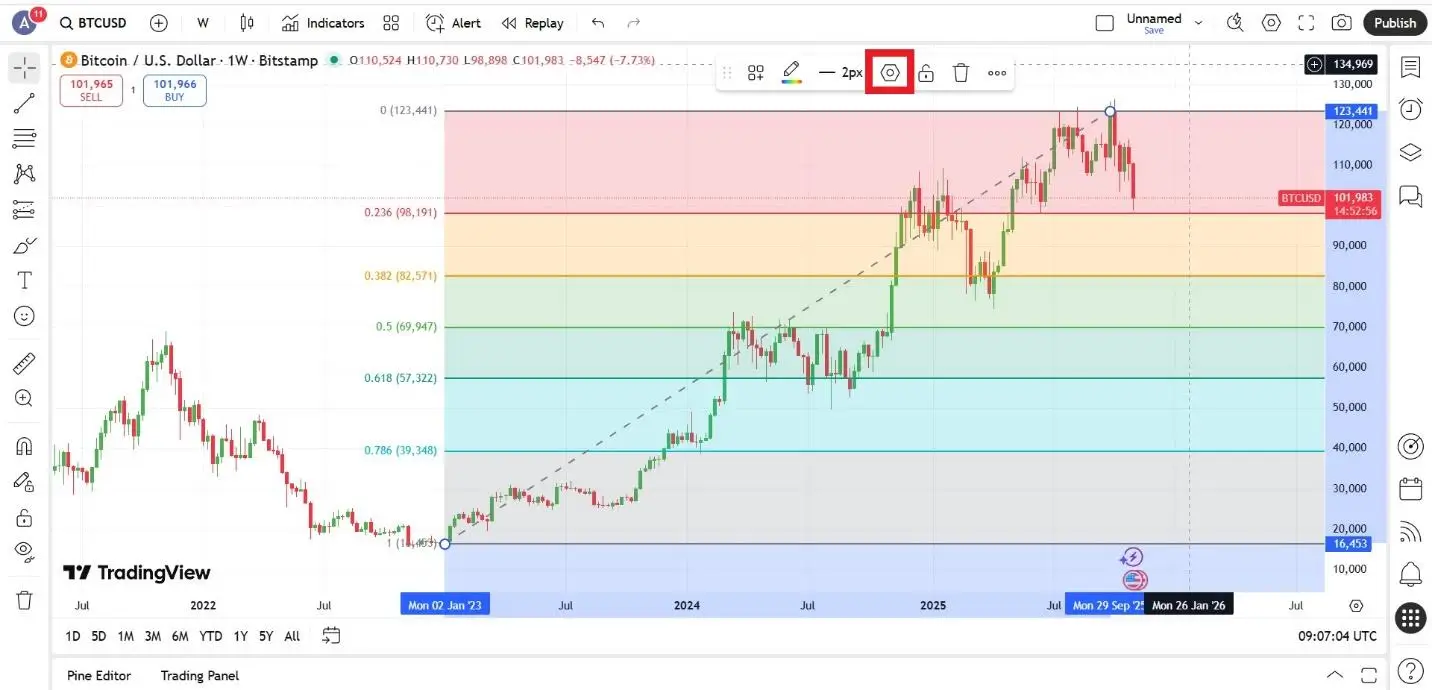Select the 1Y date range button
The image size is (1432, 690).
241,636
